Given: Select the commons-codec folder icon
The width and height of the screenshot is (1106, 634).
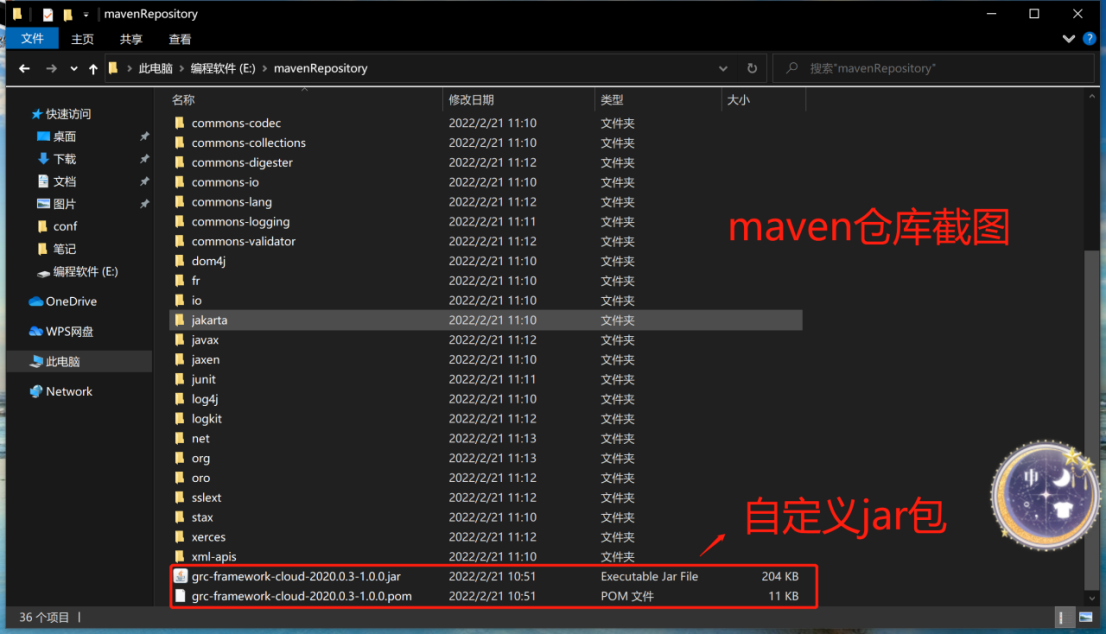Looking at the screenshot, I should (x=180, y=123).
